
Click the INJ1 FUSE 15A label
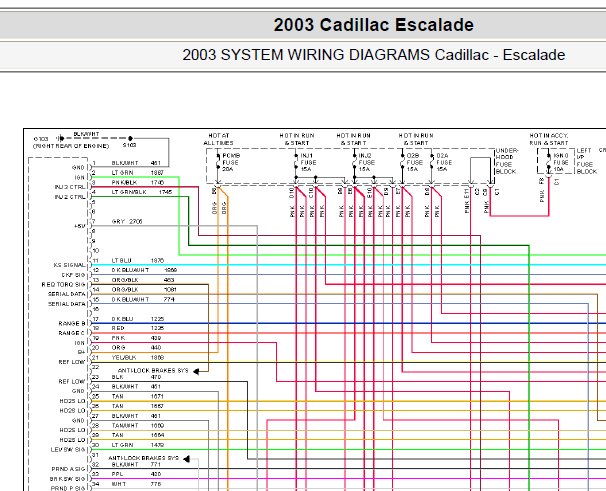(308, 162)
